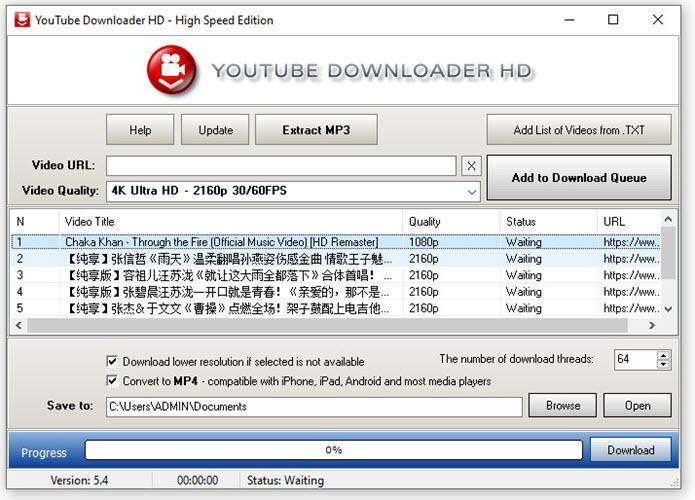This screenshot has height=500, width=695.
Task: Sort by Quality column header
Action: click(x=451, y=221)
